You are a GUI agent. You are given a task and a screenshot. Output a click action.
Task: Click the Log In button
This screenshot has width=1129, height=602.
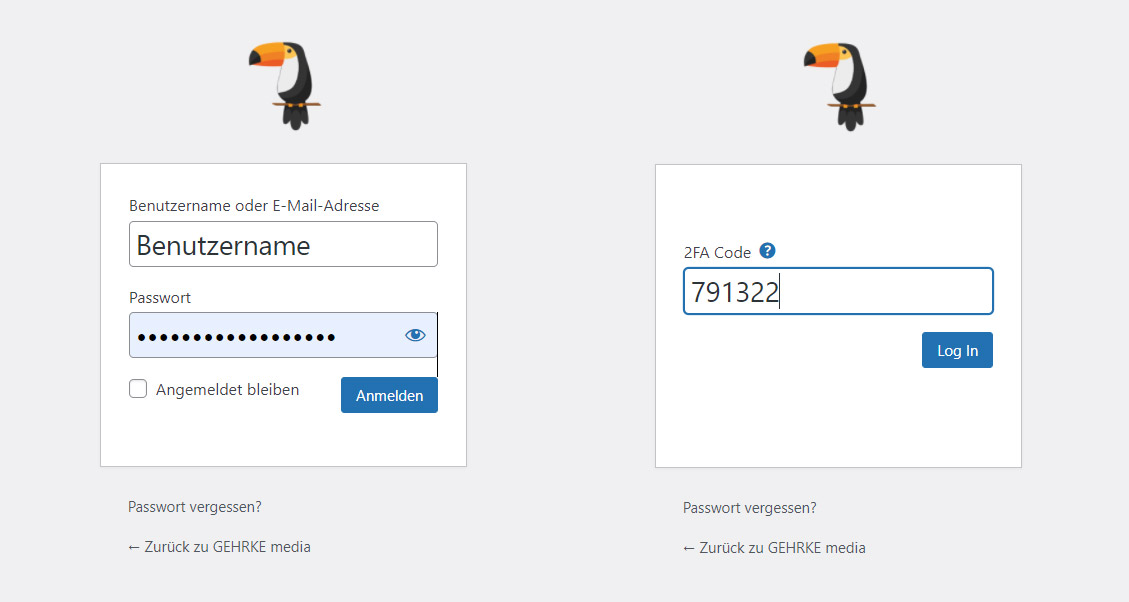click(x=958, y=350)
